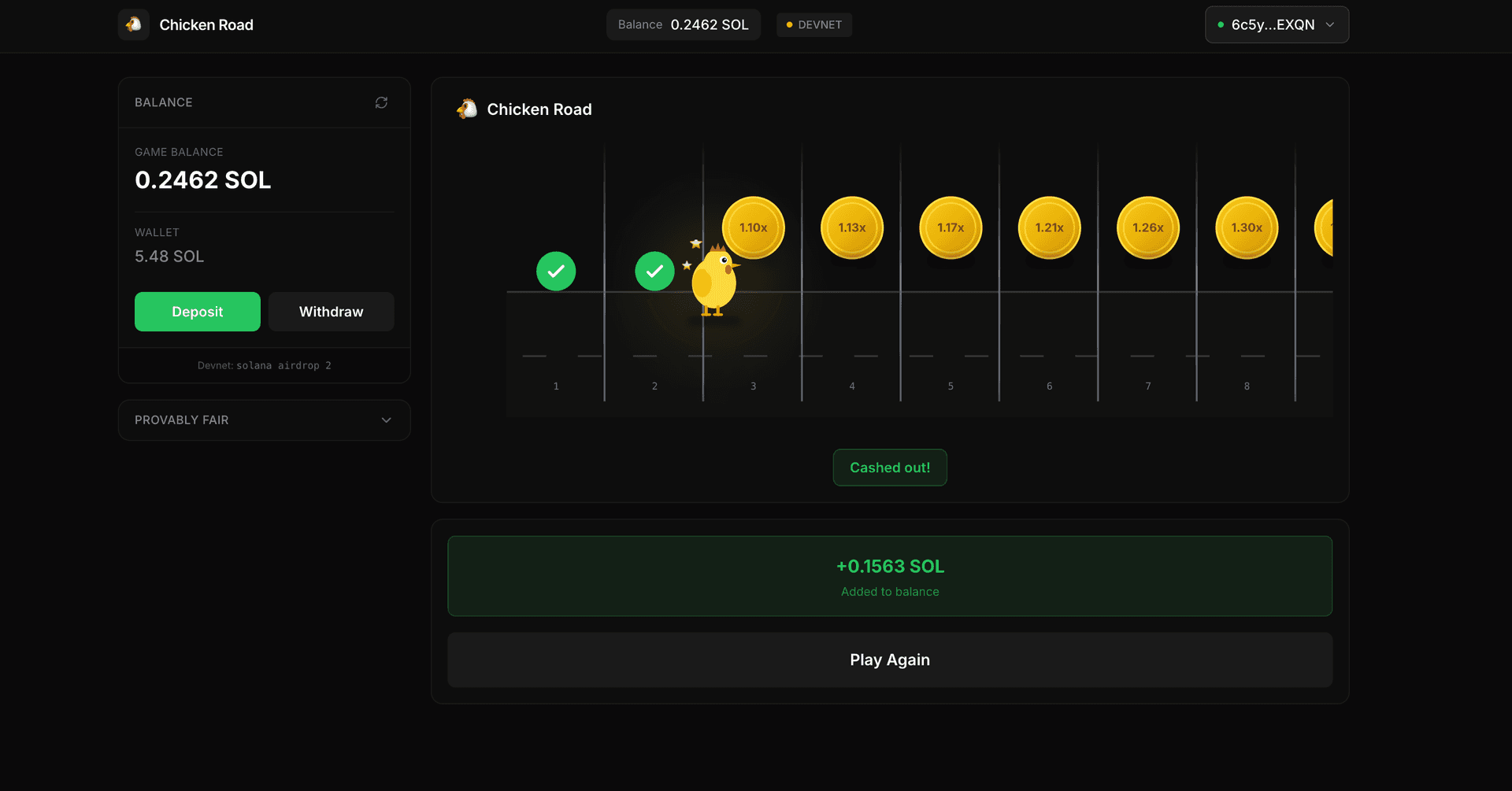The height and width of the screenshot is (791, 1512).
Task: Click the green checkmark in lane 2
Action: coord(654,272)
